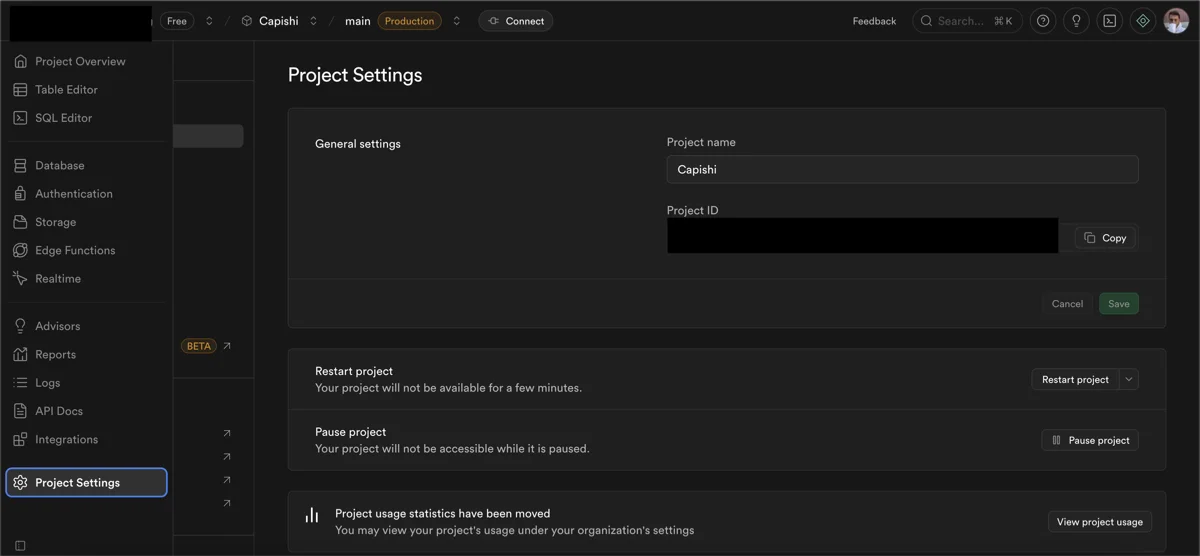Open the Reports page
1200x556 pixels.
pos(55,354)
